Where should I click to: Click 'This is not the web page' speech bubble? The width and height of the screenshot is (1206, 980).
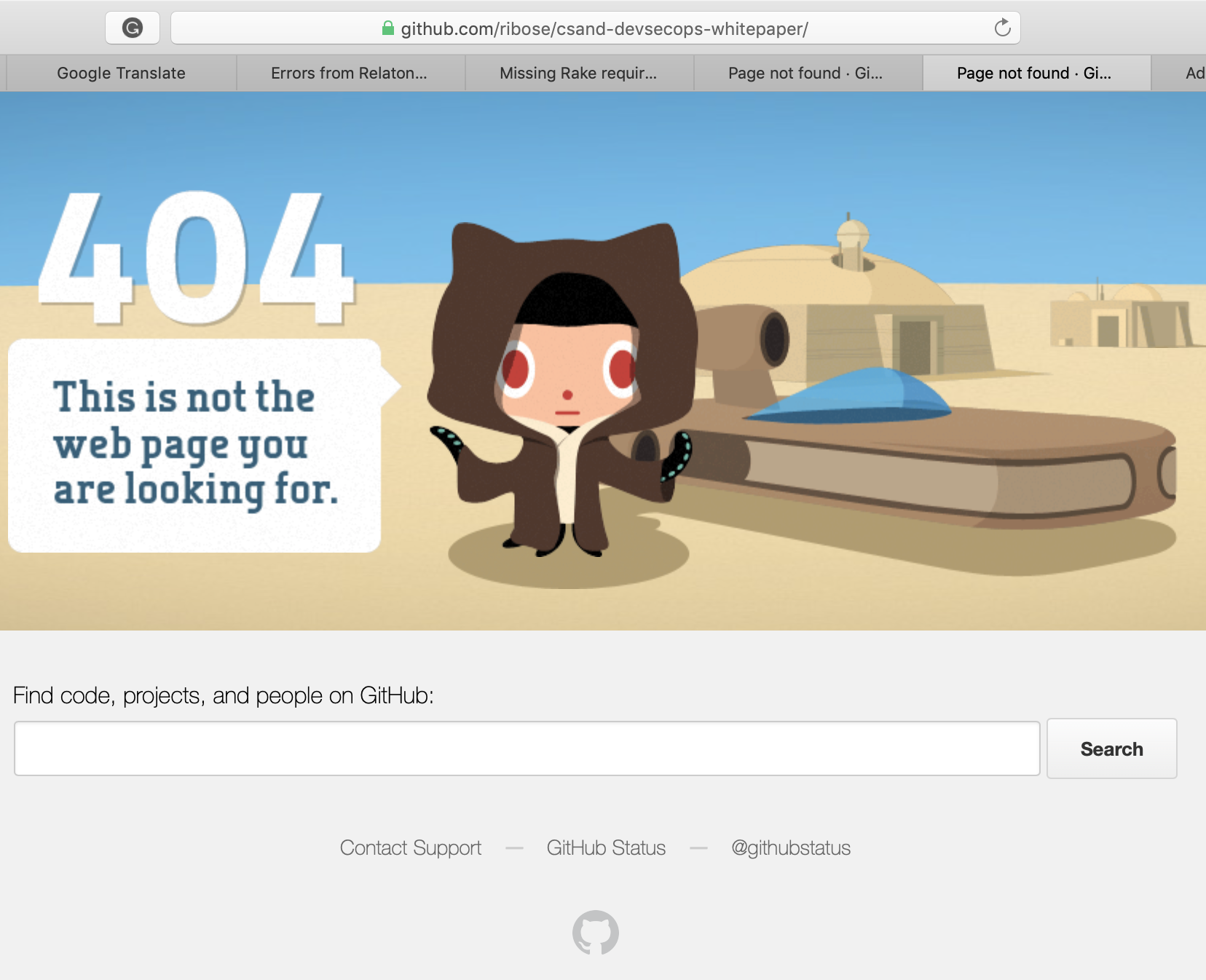[195, 445]
